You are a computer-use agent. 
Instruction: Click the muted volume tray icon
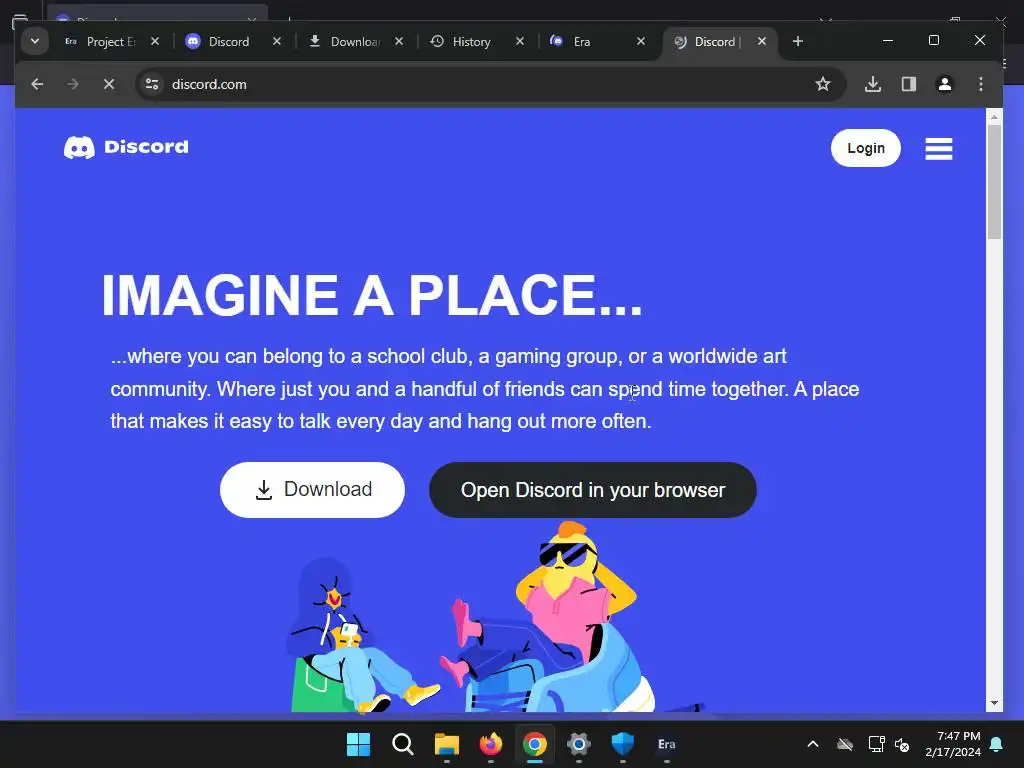(902, 744)
